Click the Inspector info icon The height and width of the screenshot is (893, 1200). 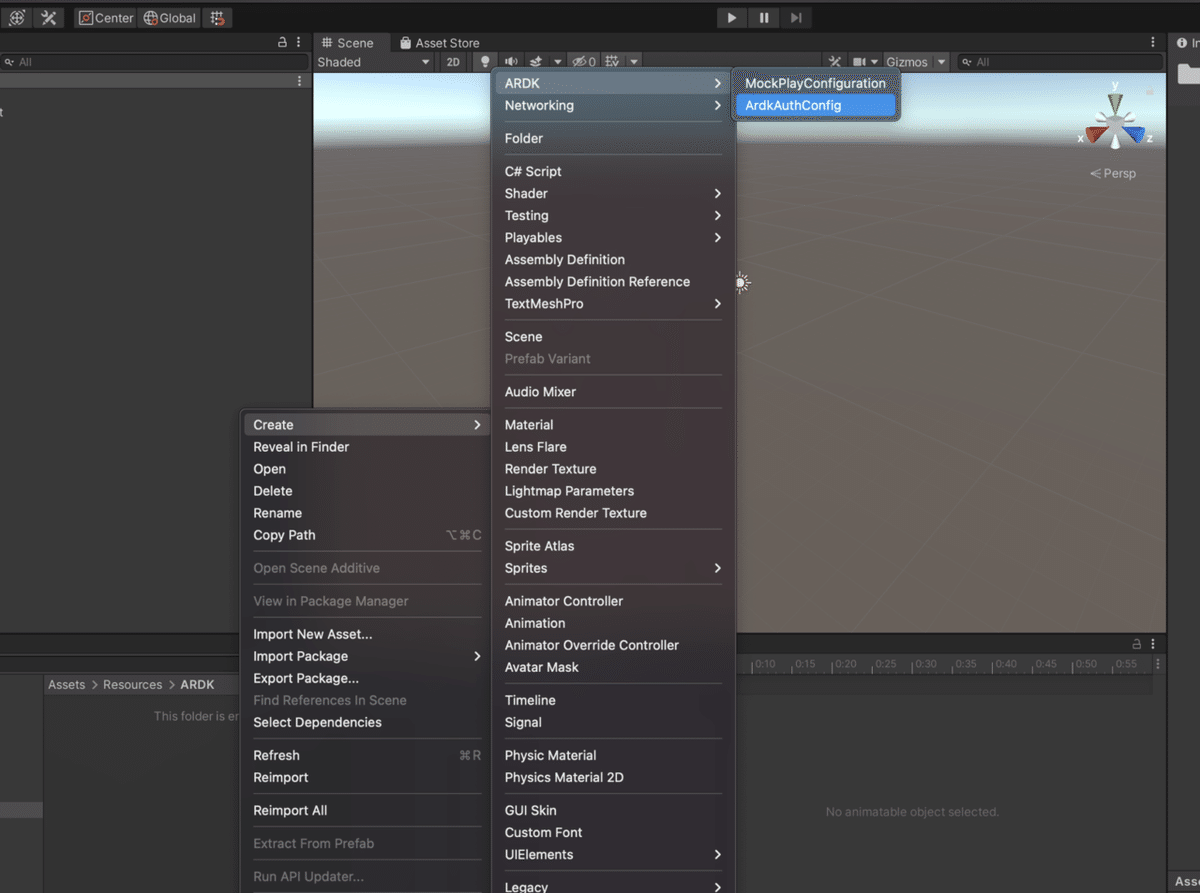click(1182, 43)
